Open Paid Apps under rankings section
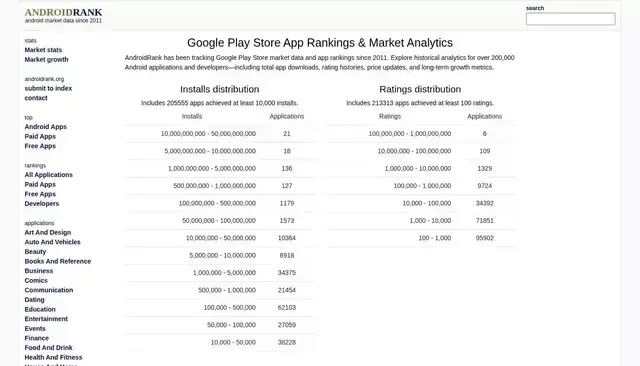 click(40, 184)
